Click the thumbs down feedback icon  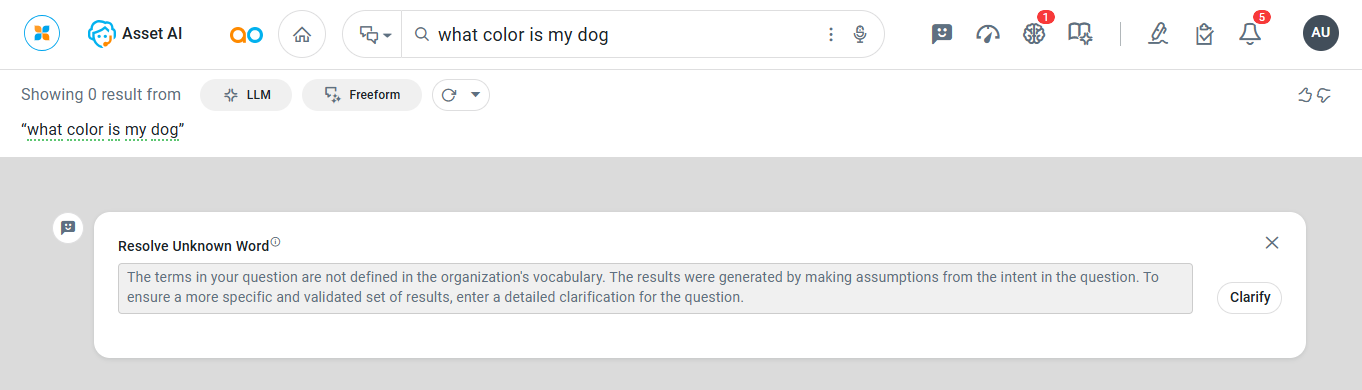pyautogui.click(x=1324, y=95)
